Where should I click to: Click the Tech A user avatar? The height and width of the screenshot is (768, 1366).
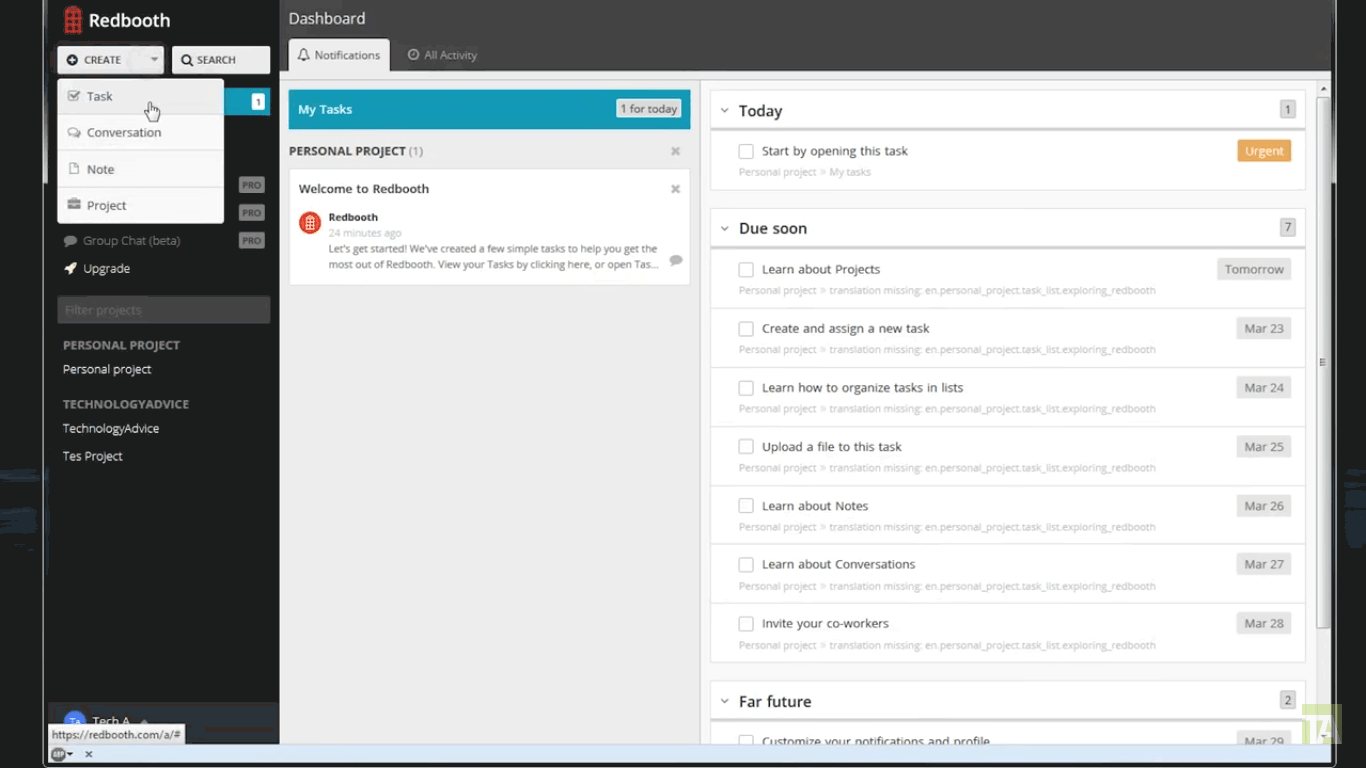74,720
